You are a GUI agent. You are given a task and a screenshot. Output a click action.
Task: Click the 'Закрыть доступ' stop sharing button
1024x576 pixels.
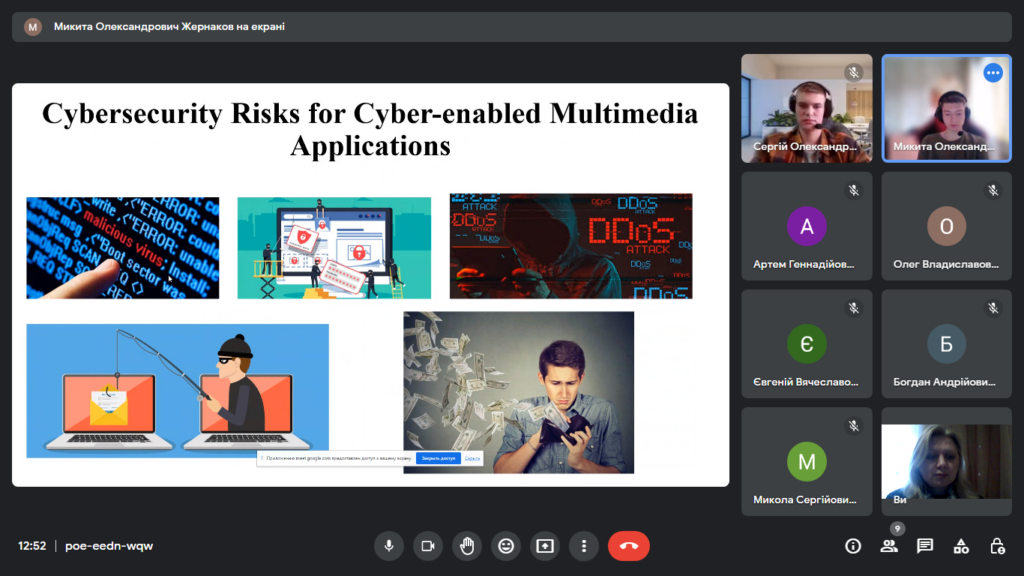click(x=438, y=458)
